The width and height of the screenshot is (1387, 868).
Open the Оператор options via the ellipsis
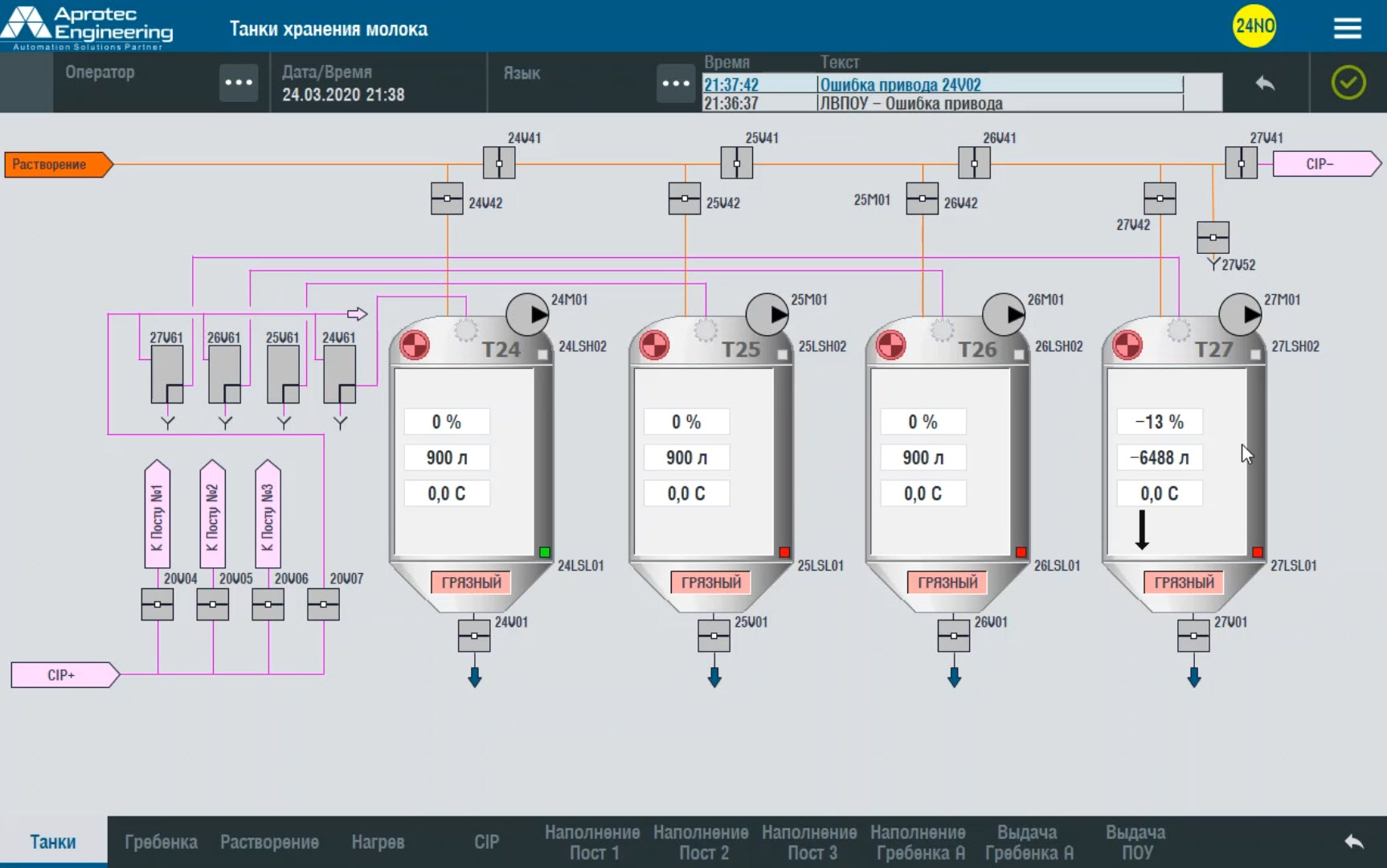pos(238,82)
